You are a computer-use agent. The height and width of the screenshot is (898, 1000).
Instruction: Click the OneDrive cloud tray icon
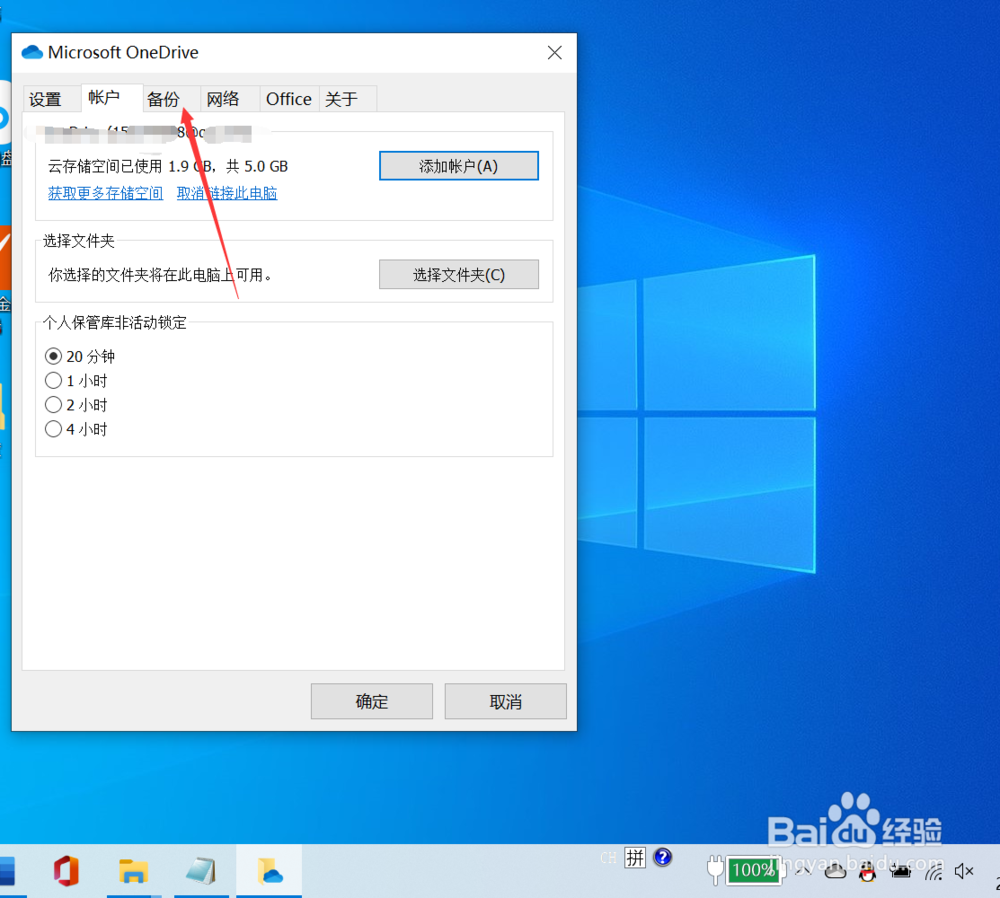pos(835,871)
